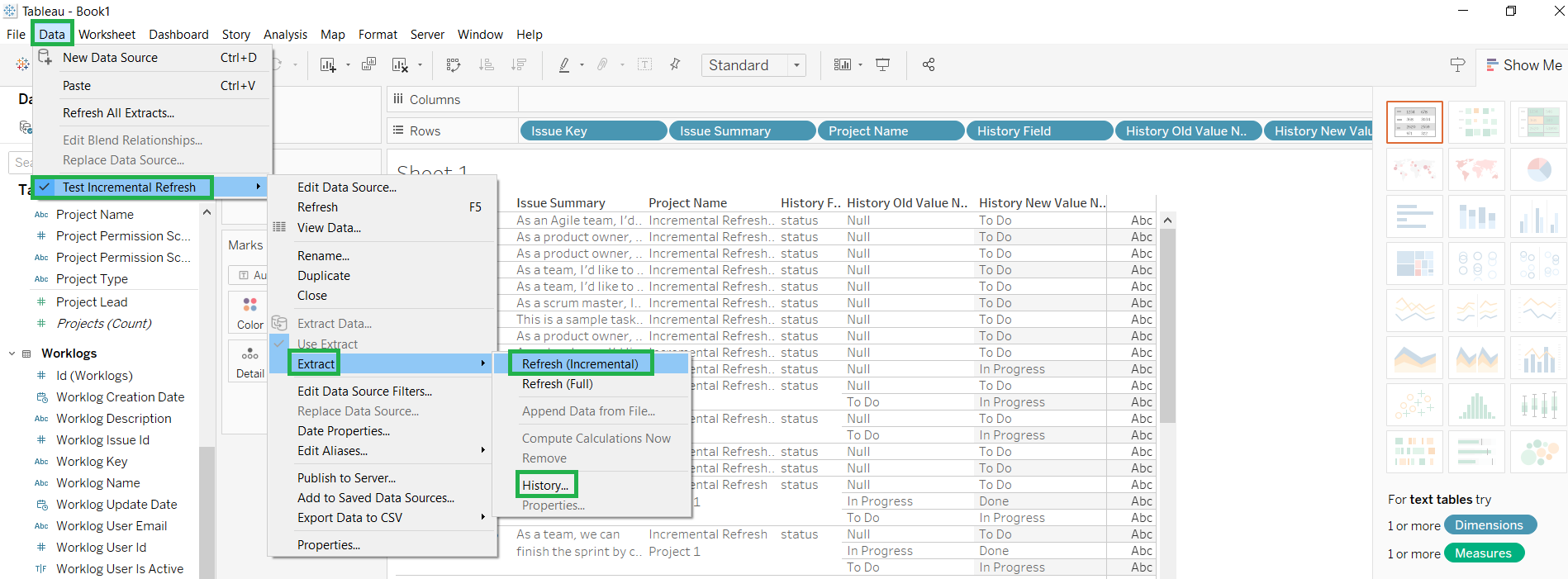Click the data guide icon beside Show Me
Viewport: 1568px width, 579px height.
pyautogui.click(x=1457, y=64)
